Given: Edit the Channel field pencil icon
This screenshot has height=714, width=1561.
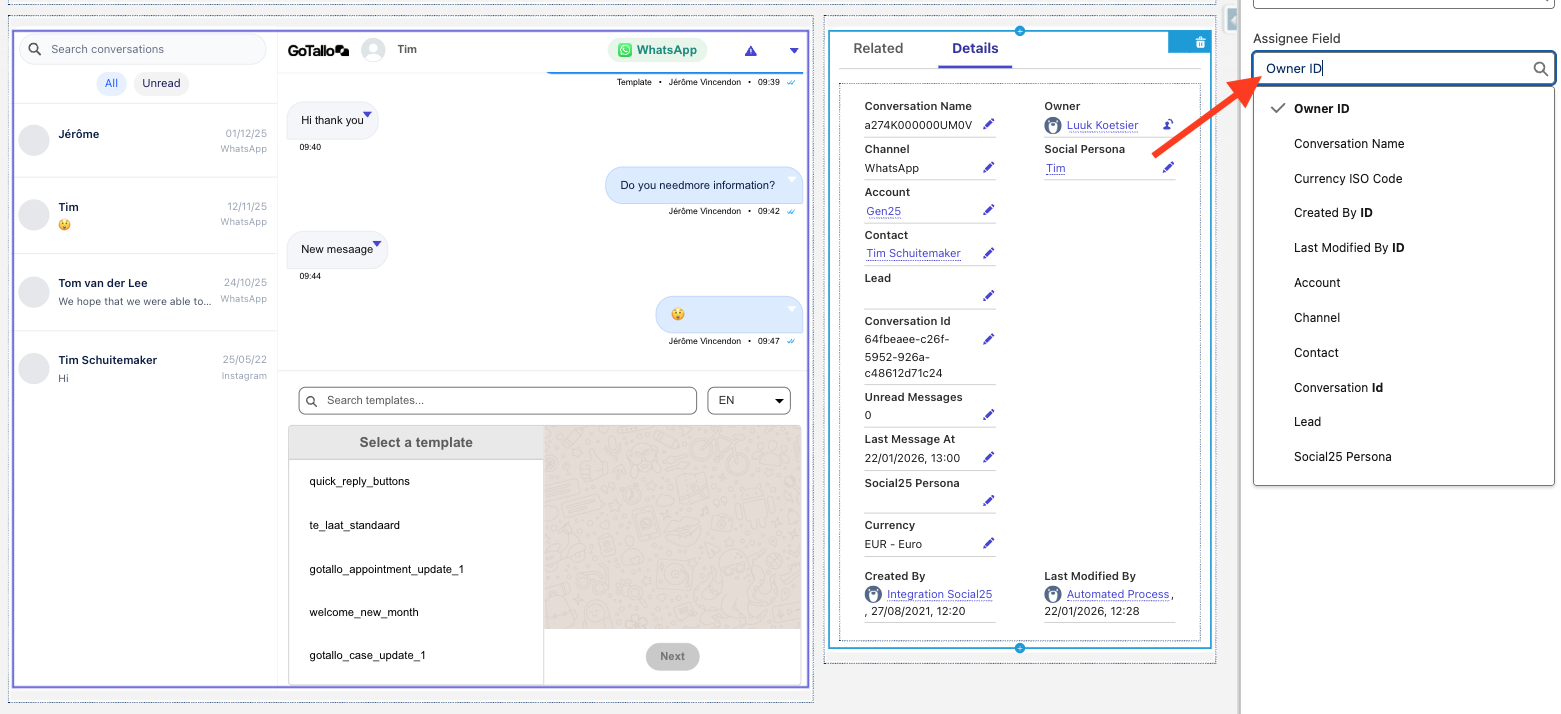Looking at the screenshot, I should tap(988, 168).
